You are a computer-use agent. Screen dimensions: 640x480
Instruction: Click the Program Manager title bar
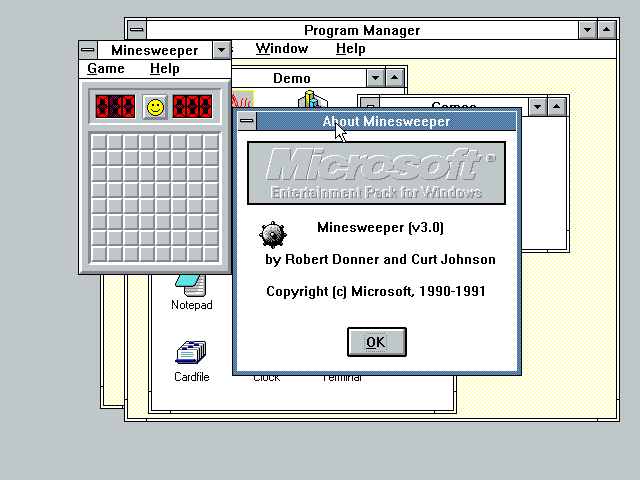coord(362,30)
